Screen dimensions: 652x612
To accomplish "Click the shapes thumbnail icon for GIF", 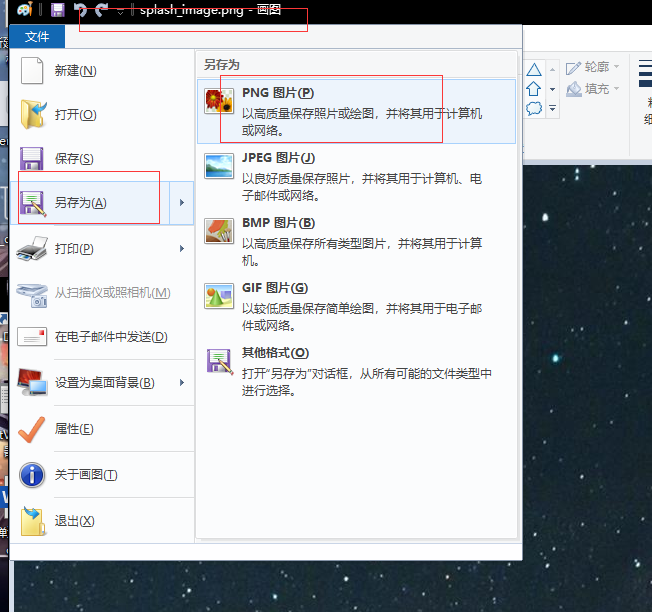I will (219, 296).
